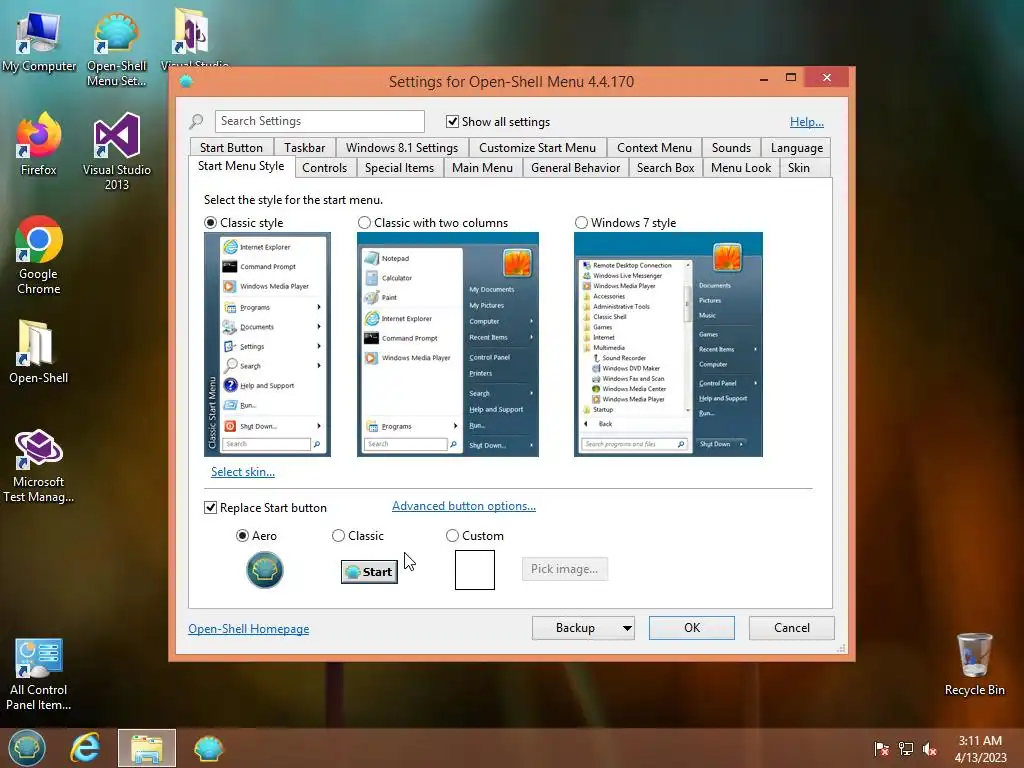Select the Open-Shell folder icon on the desktop
Image resolution: width=1024 pixels, height=768 pixels.
pos(39,351)
